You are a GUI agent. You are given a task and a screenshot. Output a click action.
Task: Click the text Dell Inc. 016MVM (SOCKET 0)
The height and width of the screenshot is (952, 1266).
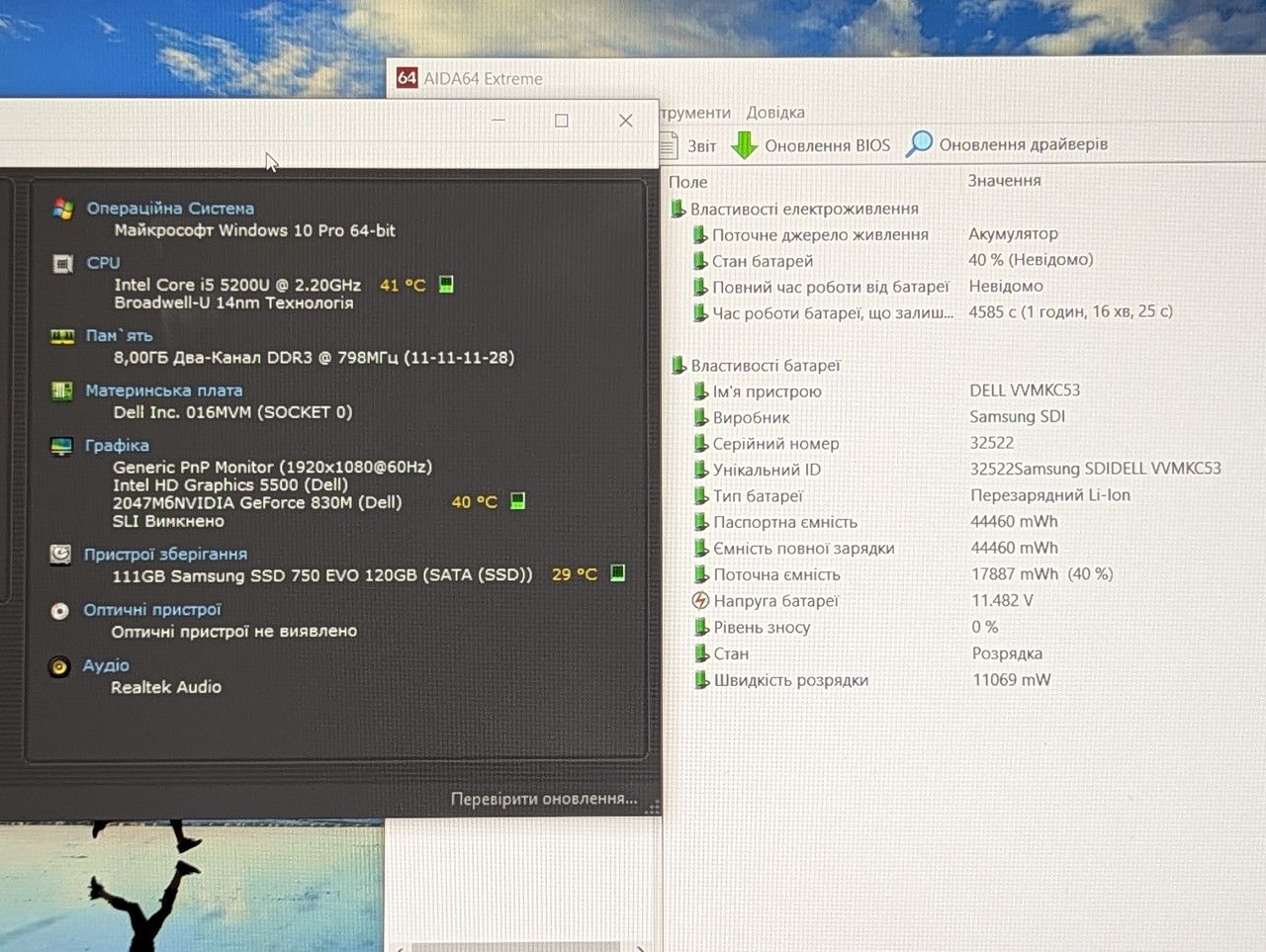[232, 412]
